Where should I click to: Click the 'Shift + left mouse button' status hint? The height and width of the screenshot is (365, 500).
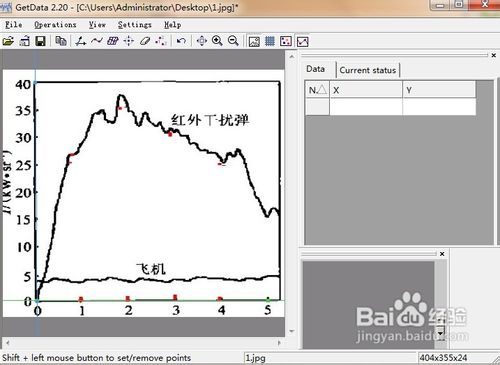(x=96, y=358)
